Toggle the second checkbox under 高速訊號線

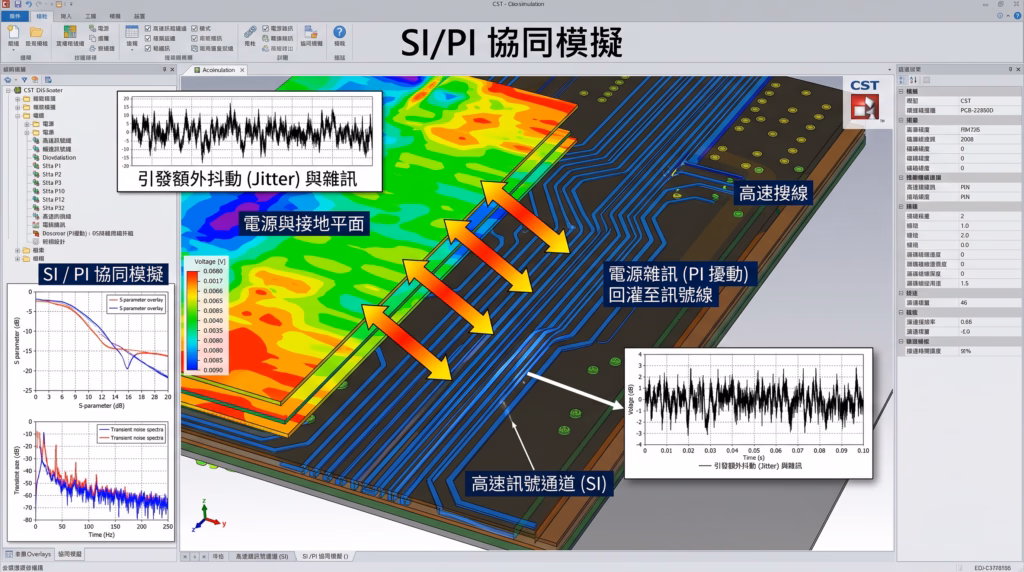click(x=148, y=39)
